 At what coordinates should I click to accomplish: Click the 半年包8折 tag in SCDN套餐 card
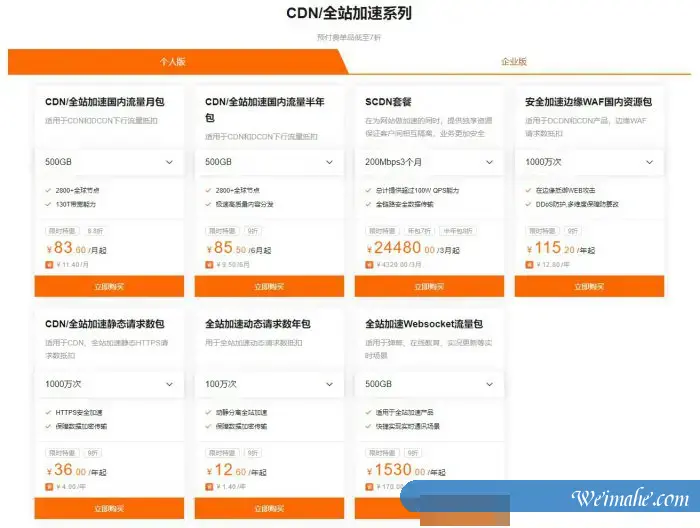(458, 230)
